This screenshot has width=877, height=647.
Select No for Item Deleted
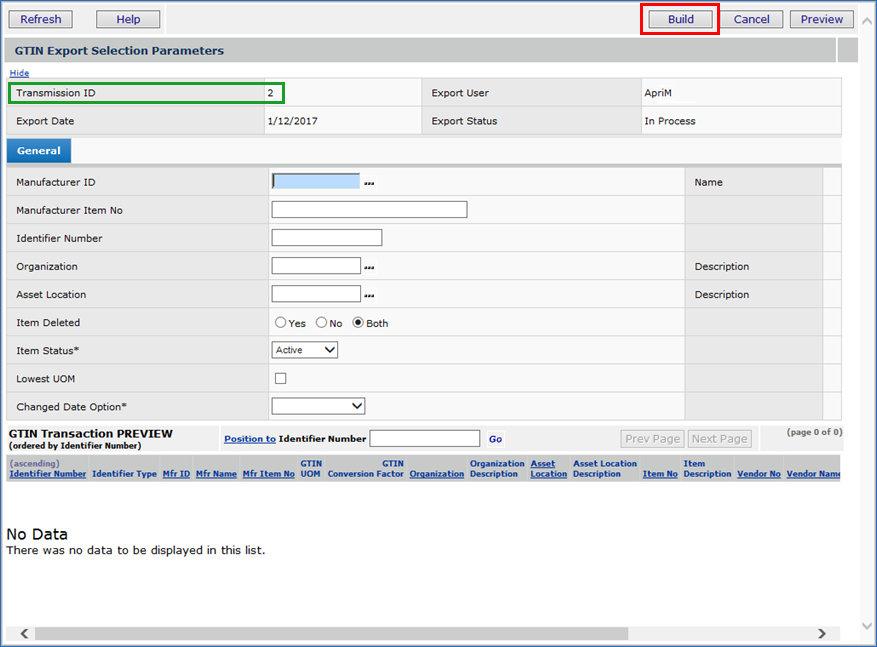(x=322, y=323)
